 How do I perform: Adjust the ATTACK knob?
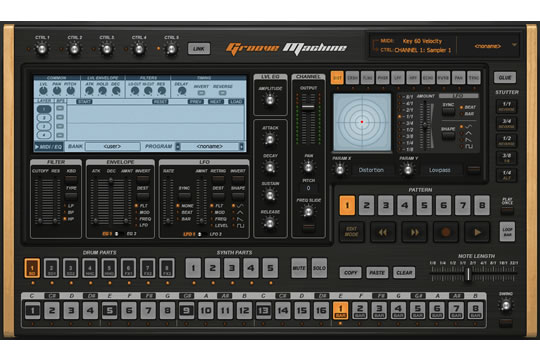[270, 139]
